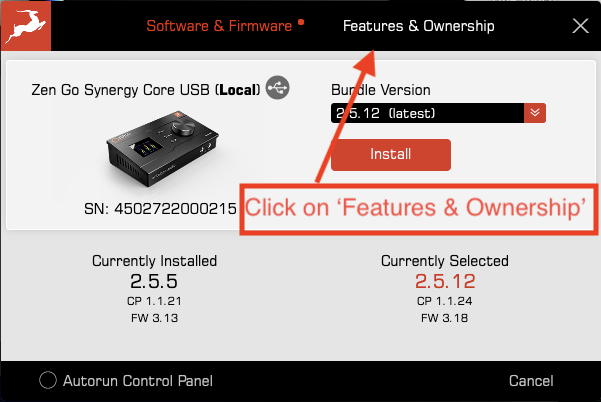Enable the Autorun Control Panel radio circle
The height and width of the screenshot is (402, 601).
coord(48,381)
